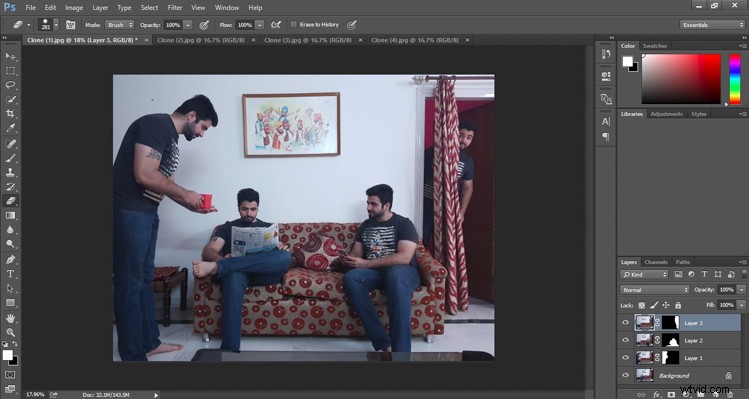This screenshot has width=749, height=399.
Task: Open the options bar Opacity dropdown arrow
Action: (188, 25)
